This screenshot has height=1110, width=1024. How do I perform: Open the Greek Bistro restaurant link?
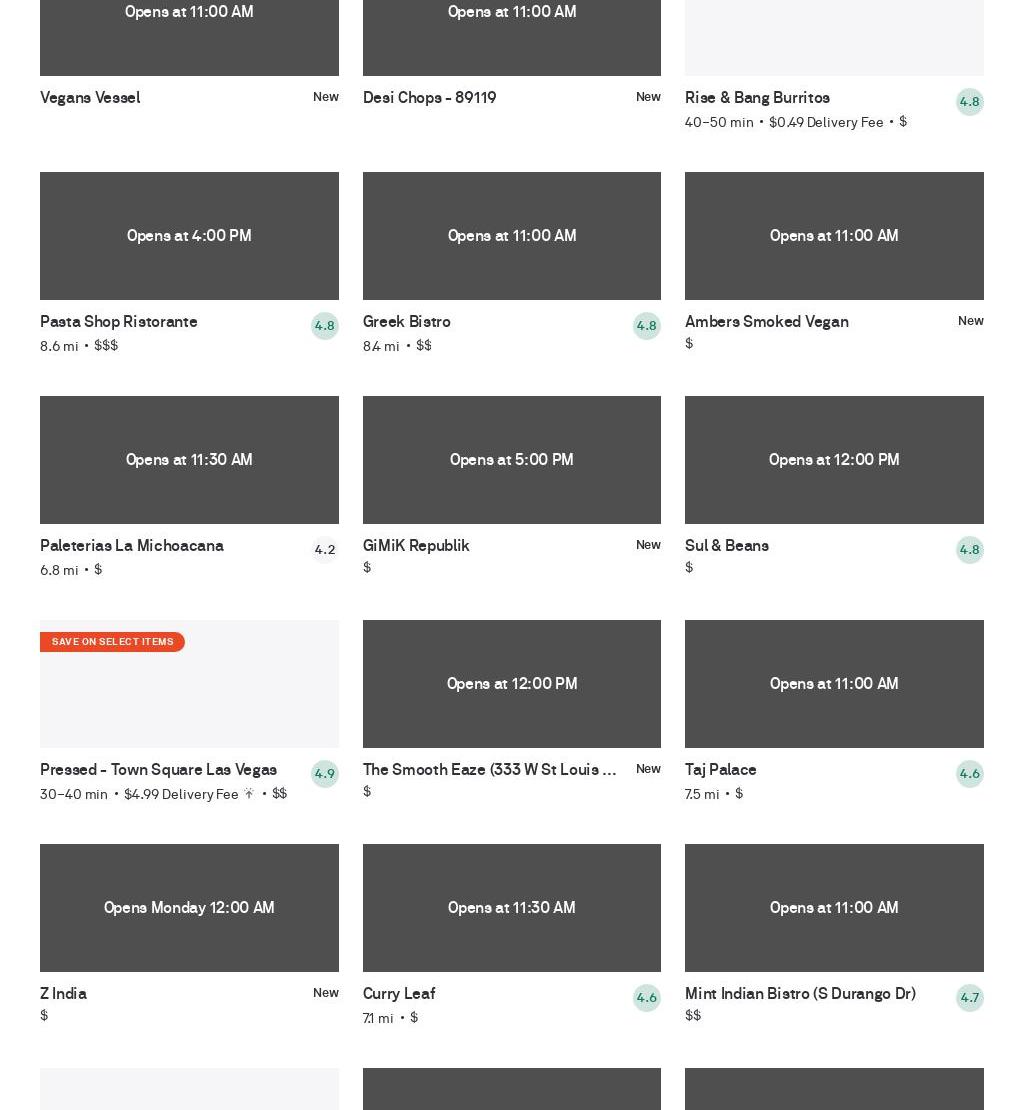point(406,321)
